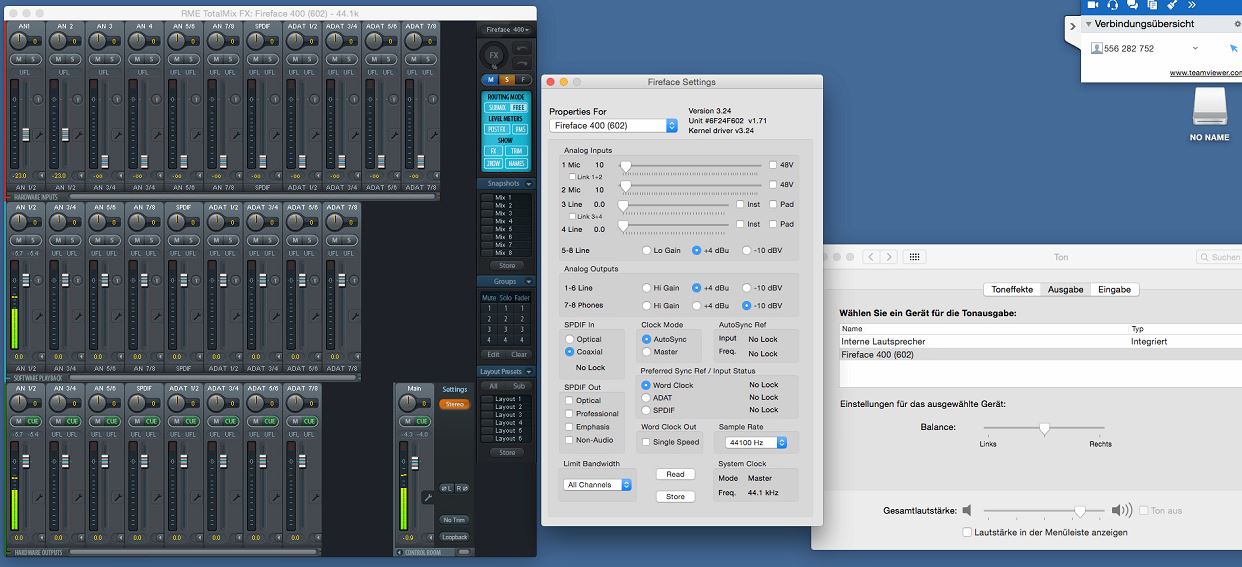Enable 48V phantom power for 2 Mic
Screen dimensions: 1242x567
point(773,184)
